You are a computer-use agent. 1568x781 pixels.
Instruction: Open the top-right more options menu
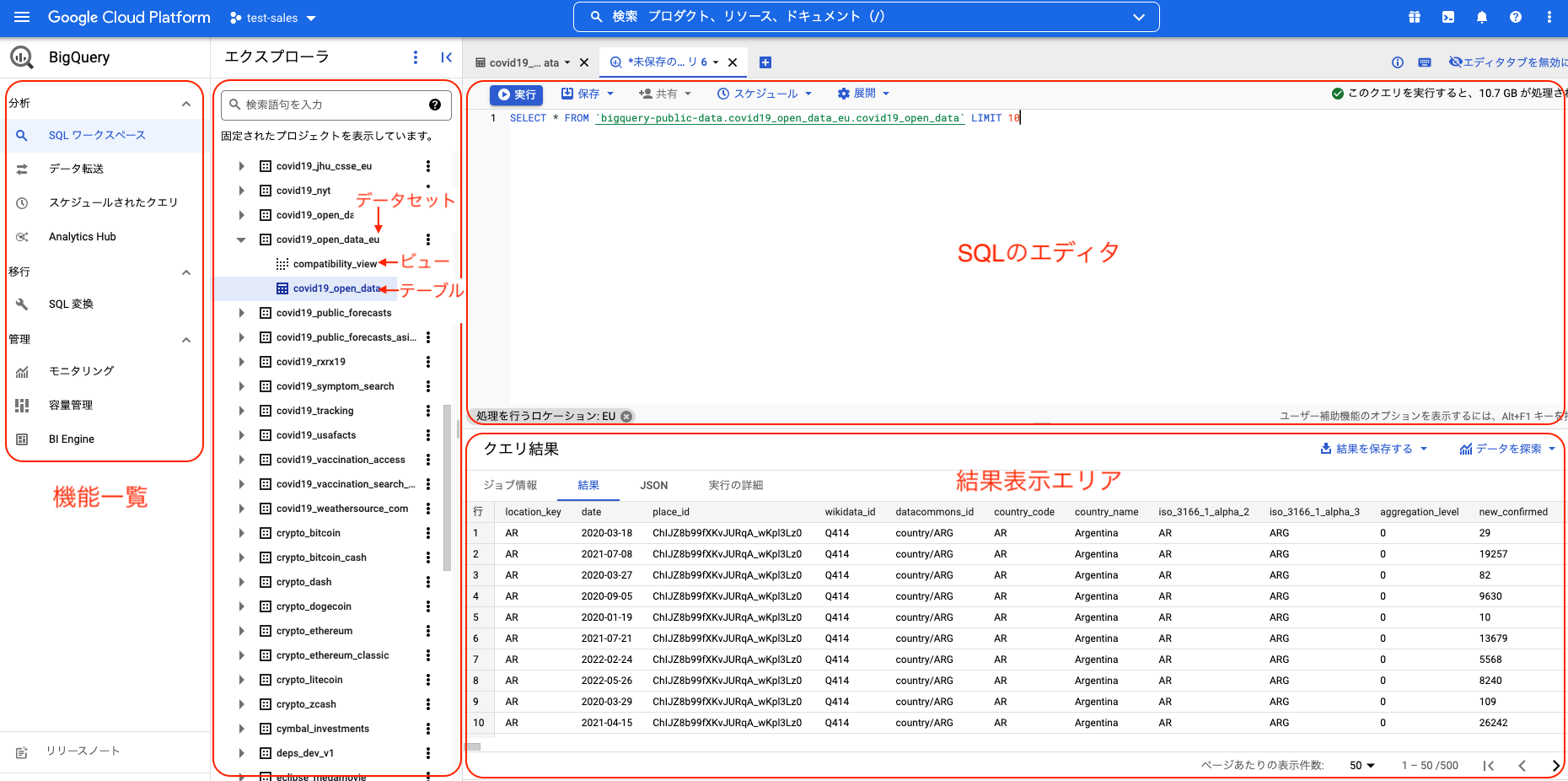pyautogui.click(x=1549, y=17)
